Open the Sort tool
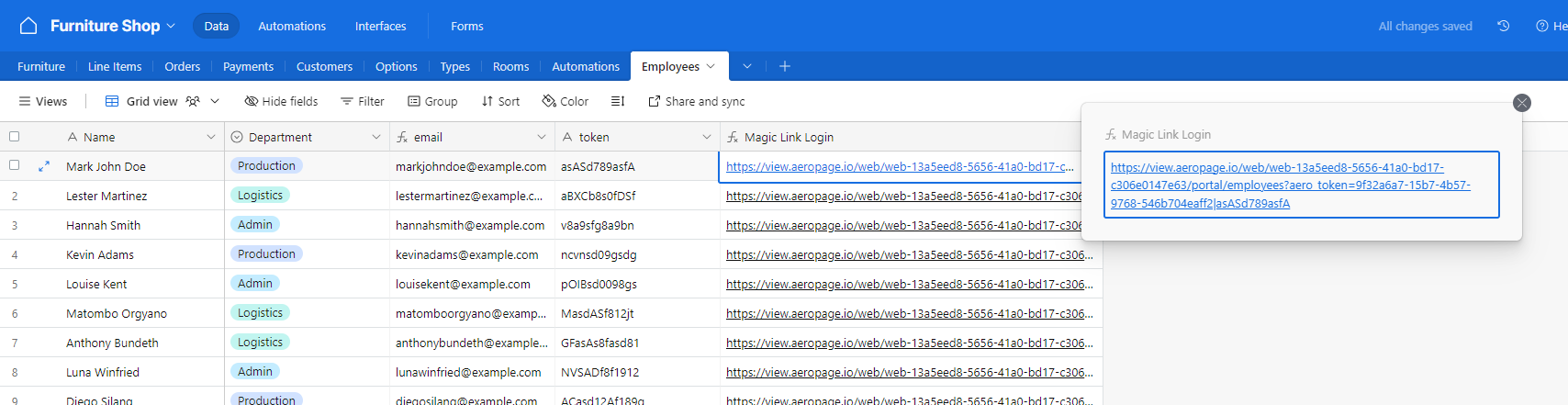Screen dimensions: 1568x405 coord(500,101)
